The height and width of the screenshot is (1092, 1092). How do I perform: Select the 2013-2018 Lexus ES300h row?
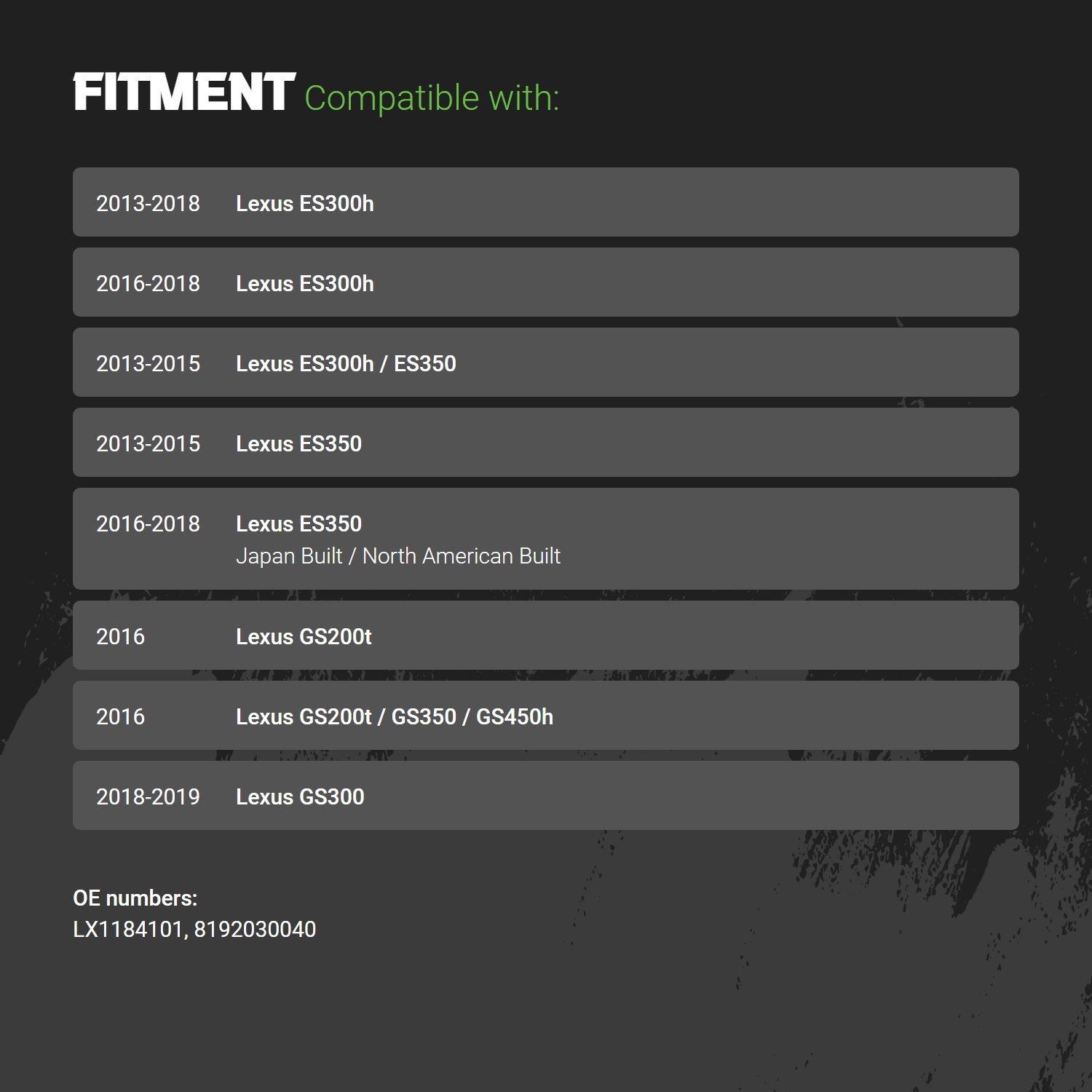click(546, 202)
